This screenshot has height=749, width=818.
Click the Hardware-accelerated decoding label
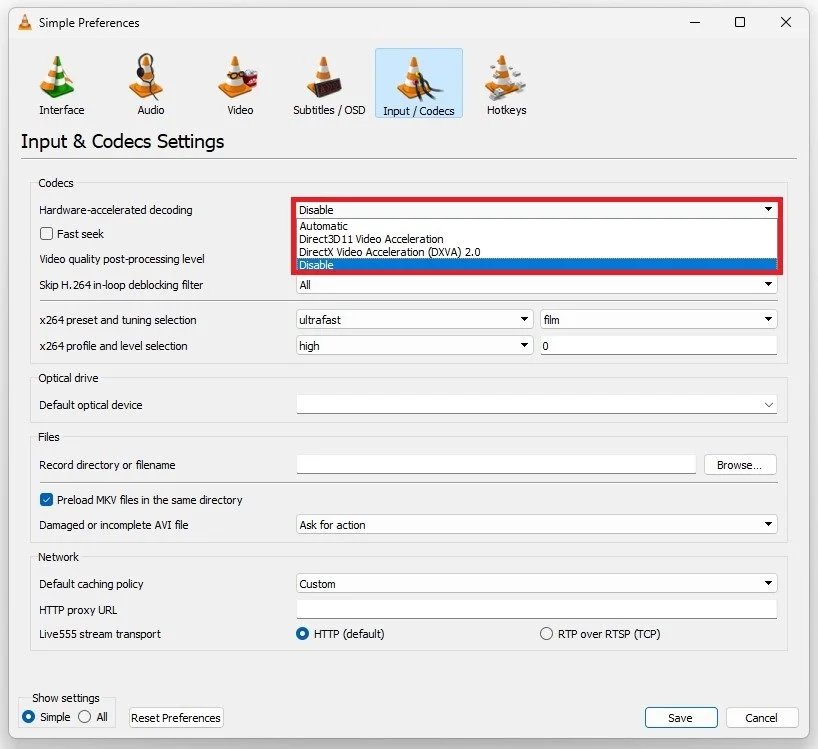[116, 210]
